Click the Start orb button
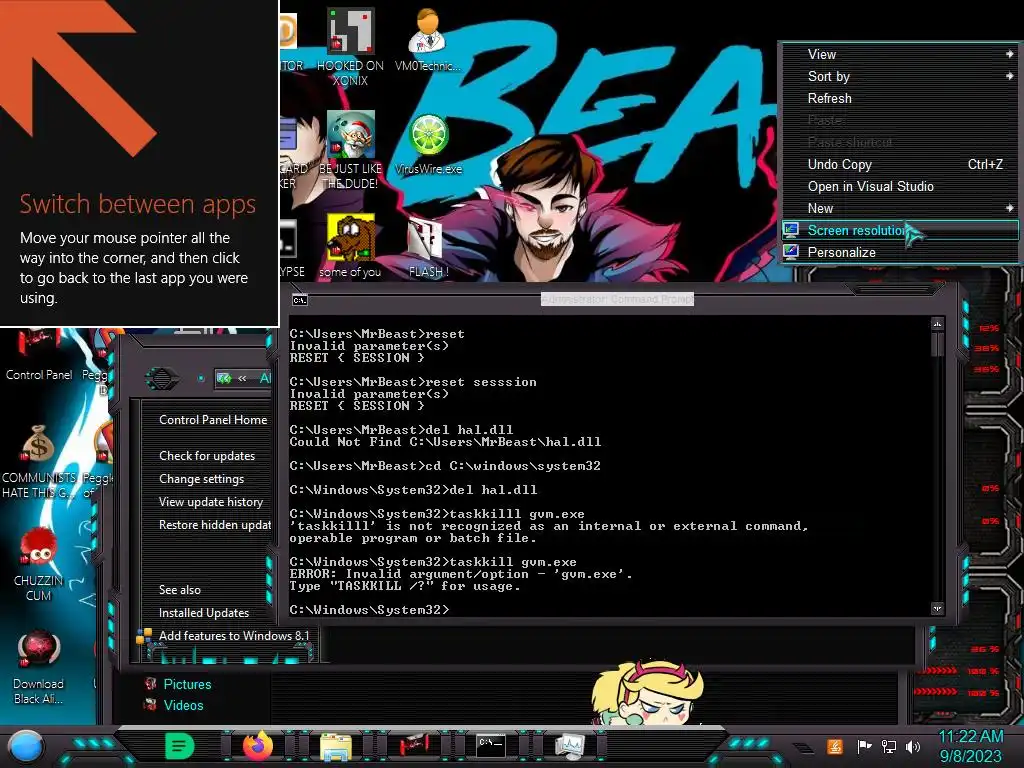The image size is (1024, 768). click(25, 746)
